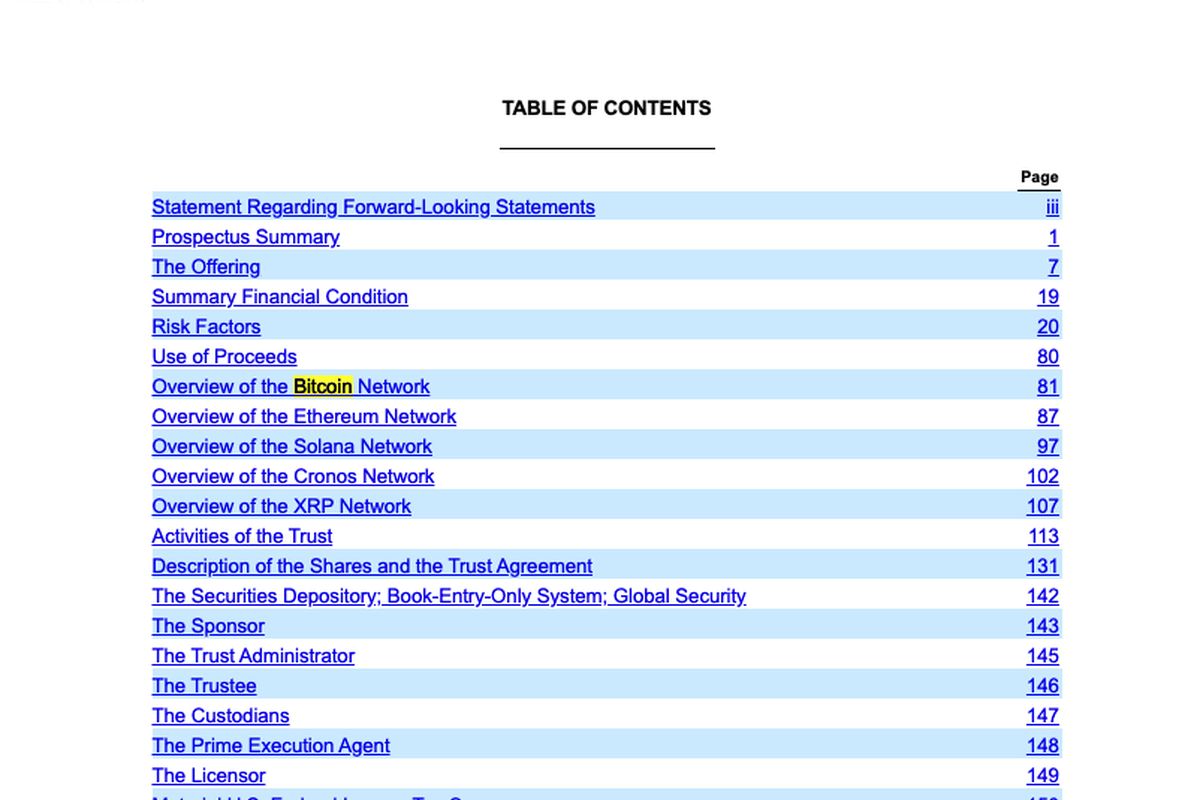Image resolution: width=1200 pixels, height=800 pixels.
Task: Click the TABLE OF CONTENTS heading
Action: click(607, 109)
